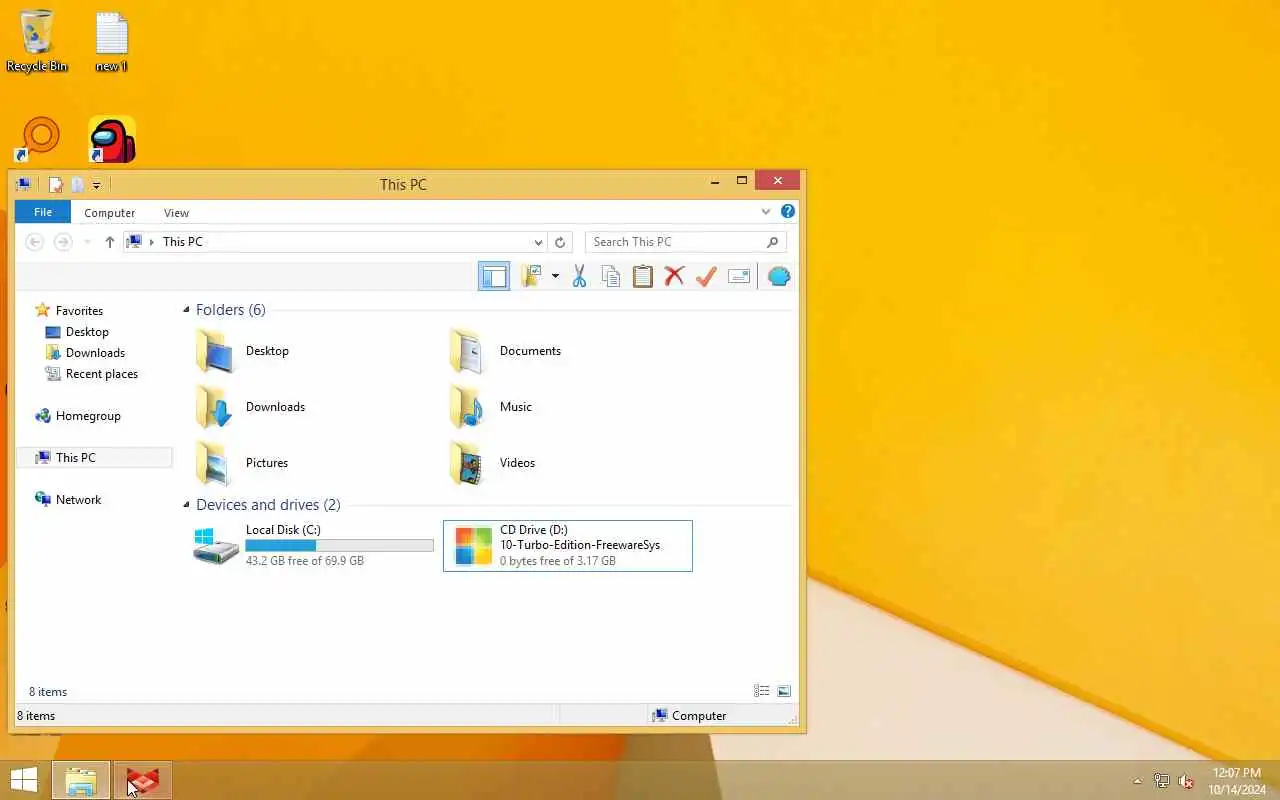
Task: Select the new 1 desktop file
Action: 111,41
